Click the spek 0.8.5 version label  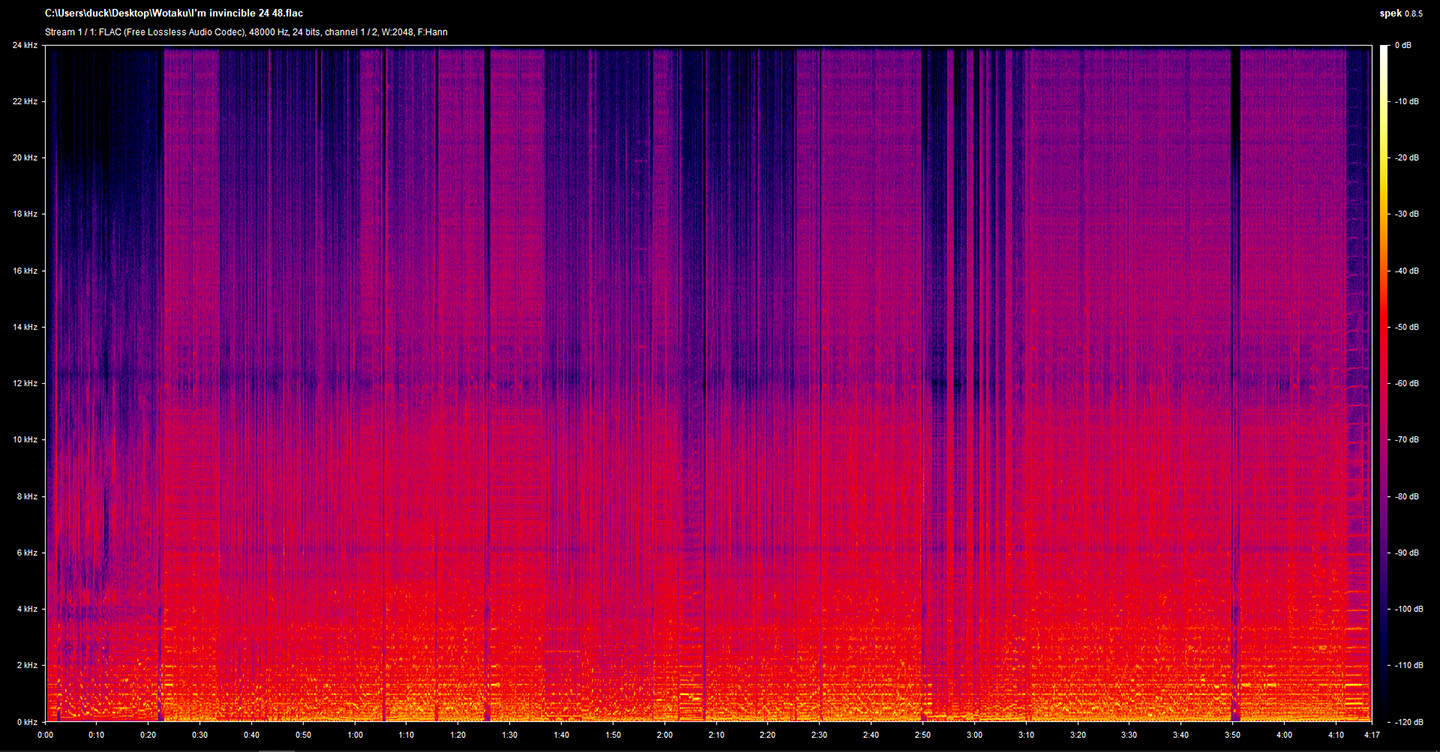point(1399,14)
